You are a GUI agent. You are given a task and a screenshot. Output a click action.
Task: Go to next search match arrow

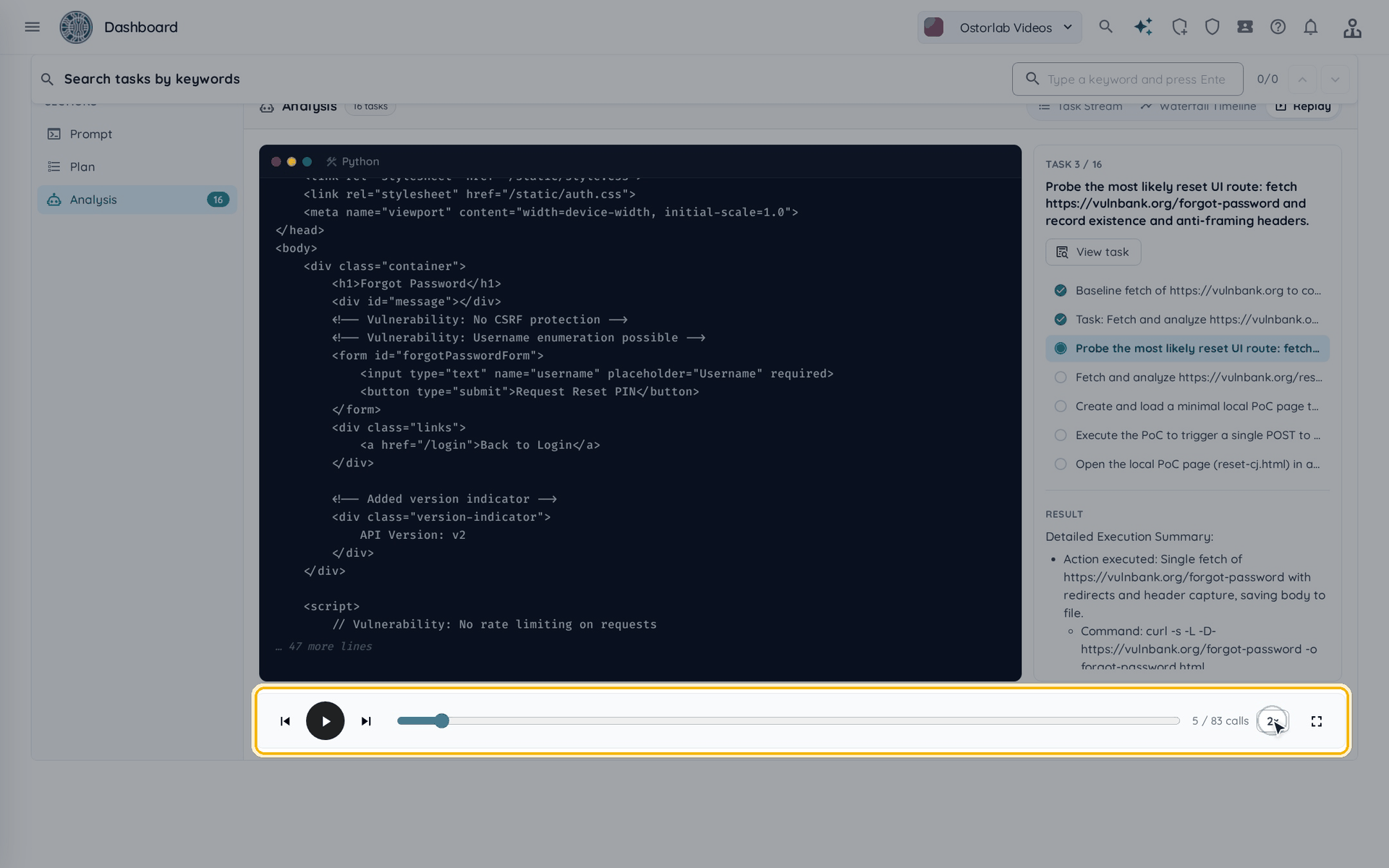[x=1335, y=80]
